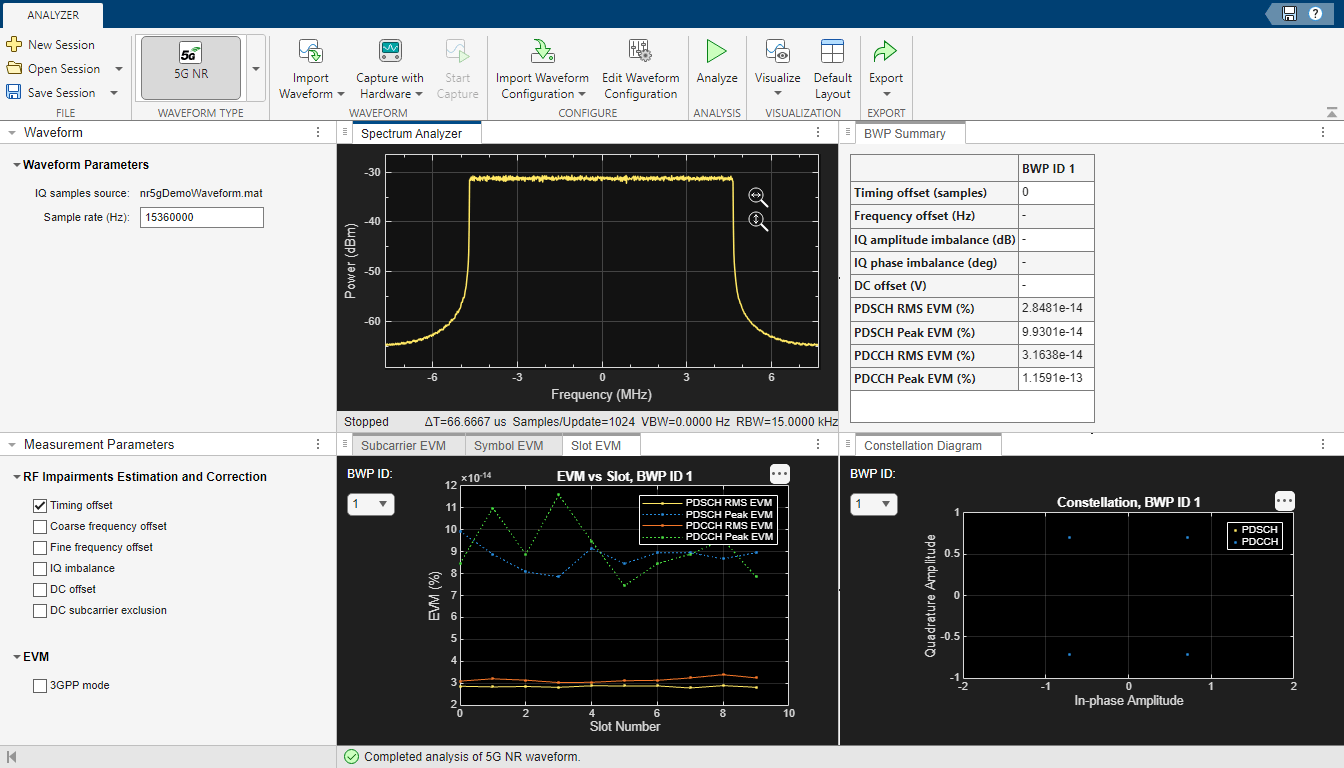Click Capture with Hardware icon
The height and width of the screenshot is (768, 1344).
[x=390, y=52]
